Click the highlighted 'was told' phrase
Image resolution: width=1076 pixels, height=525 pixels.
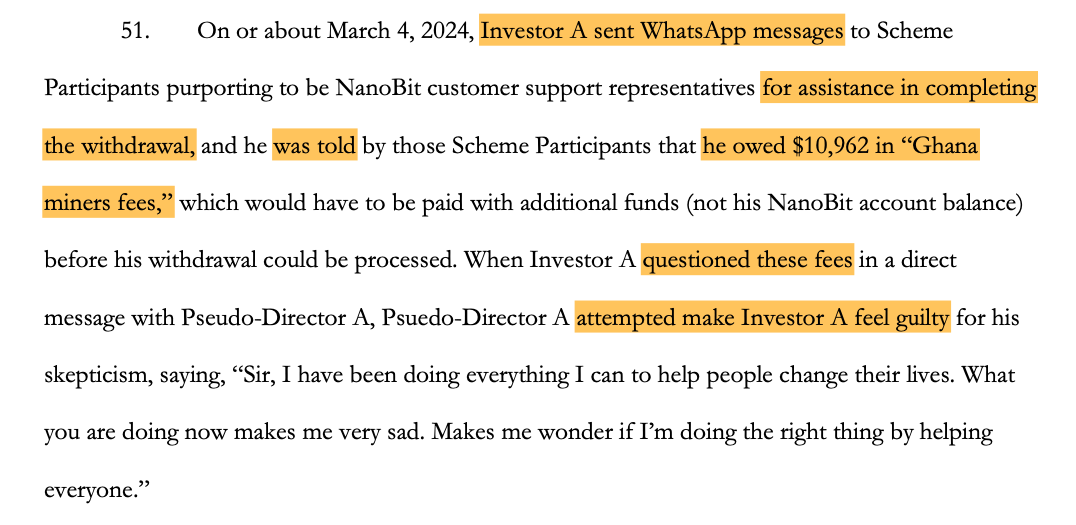[315, 145]
